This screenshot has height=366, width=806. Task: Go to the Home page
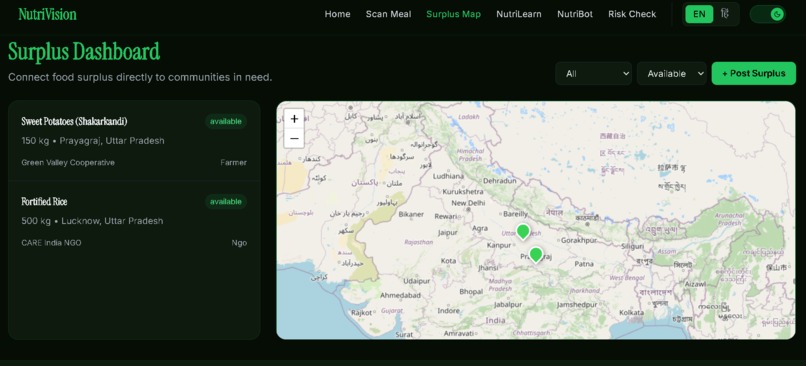coord(337,14)
